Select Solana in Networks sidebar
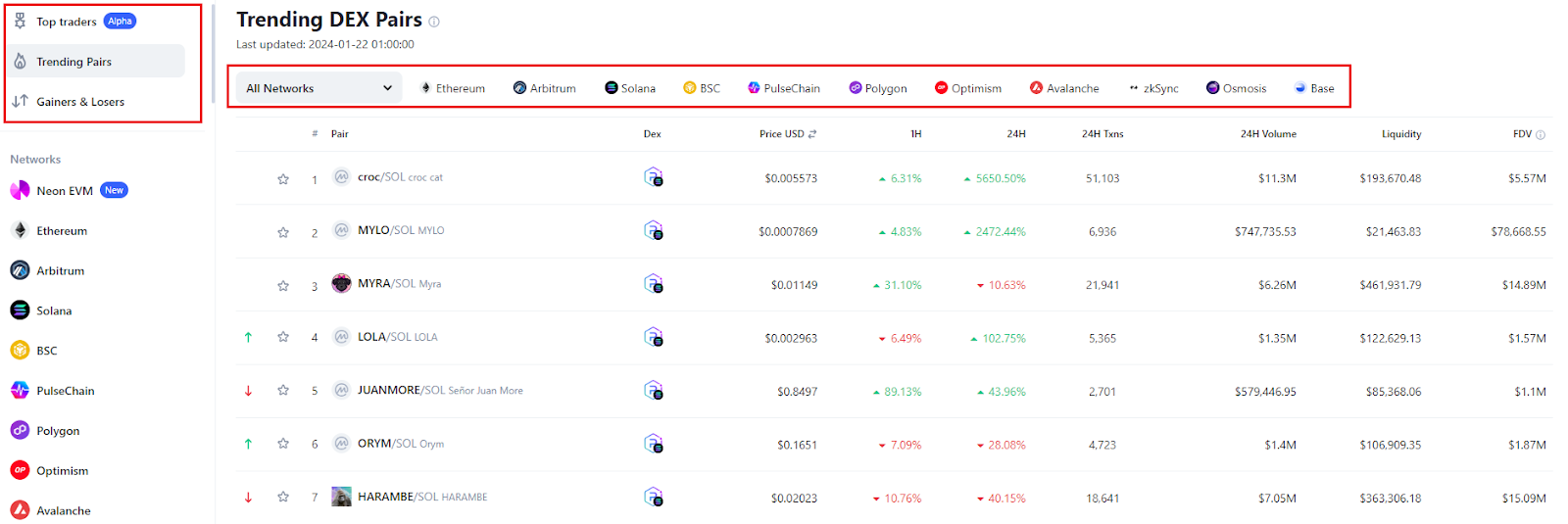 [x=41, y=310]
